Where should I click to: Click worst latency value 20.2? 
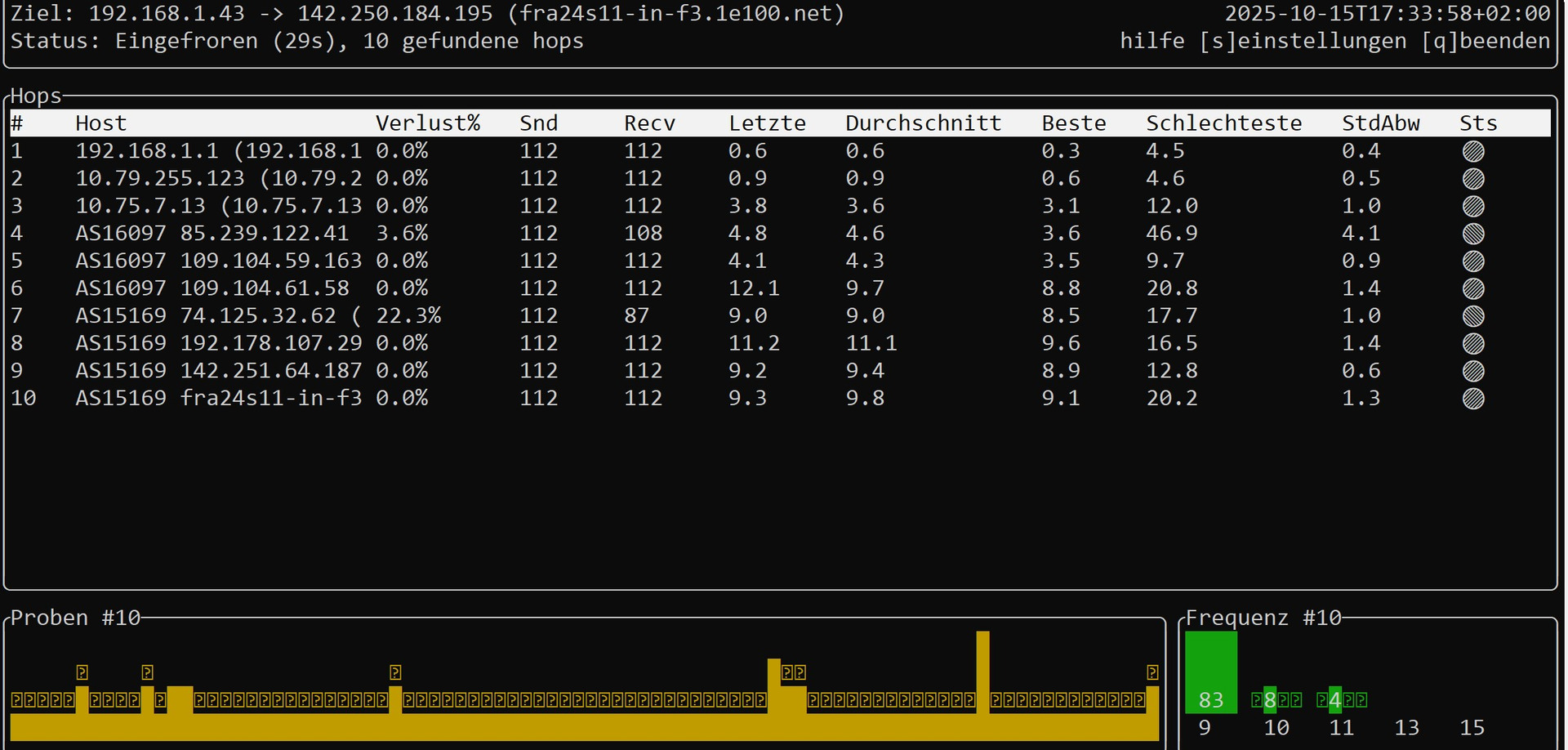click(1172, 398)
